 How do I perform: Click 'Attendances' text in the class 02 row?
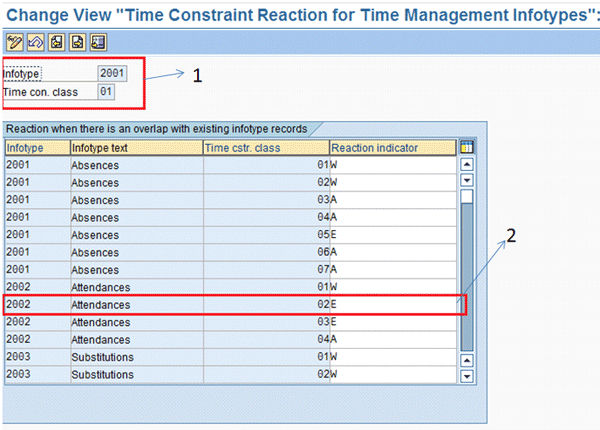(101, 305)
